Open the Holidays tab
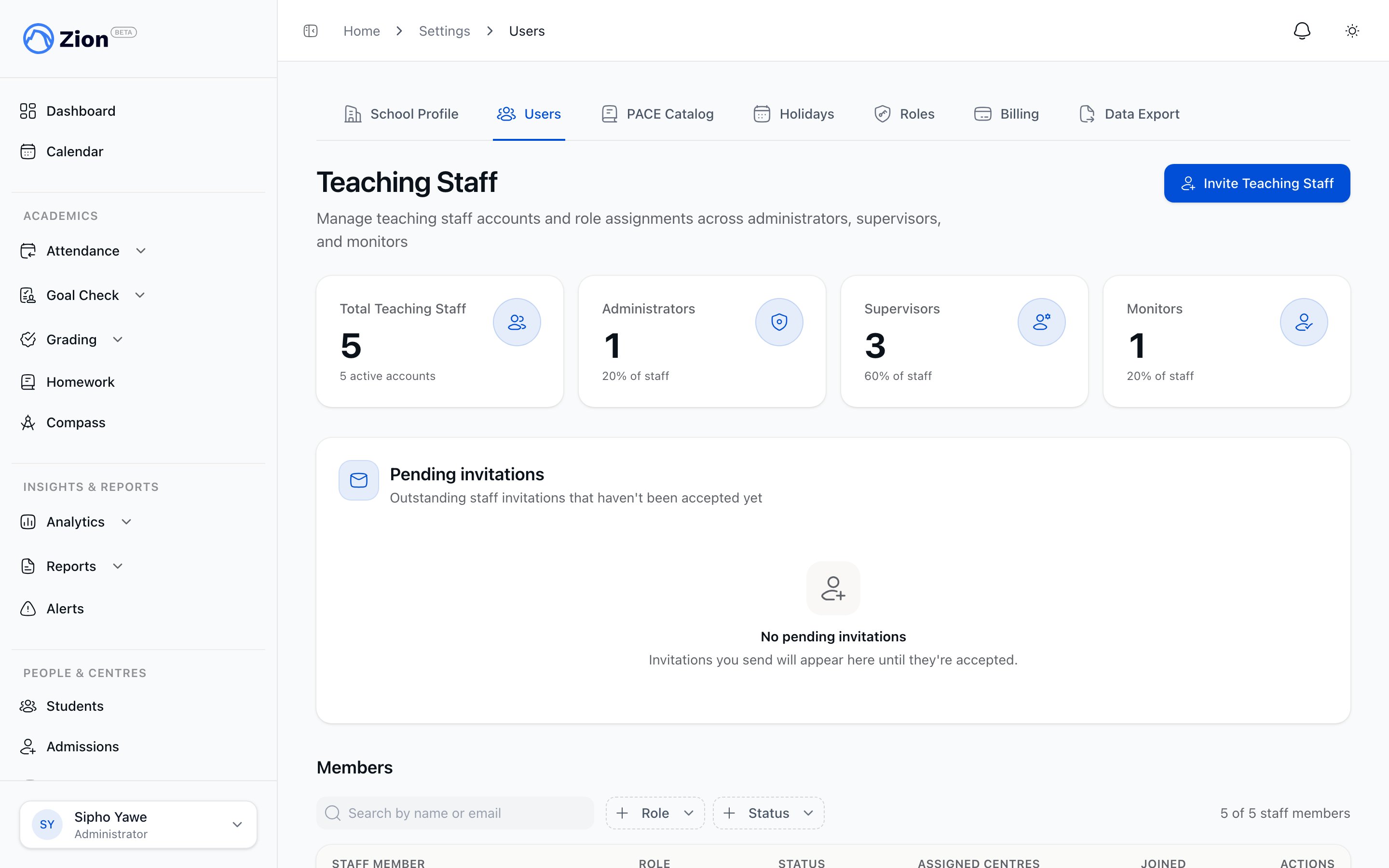 point(793,114)
